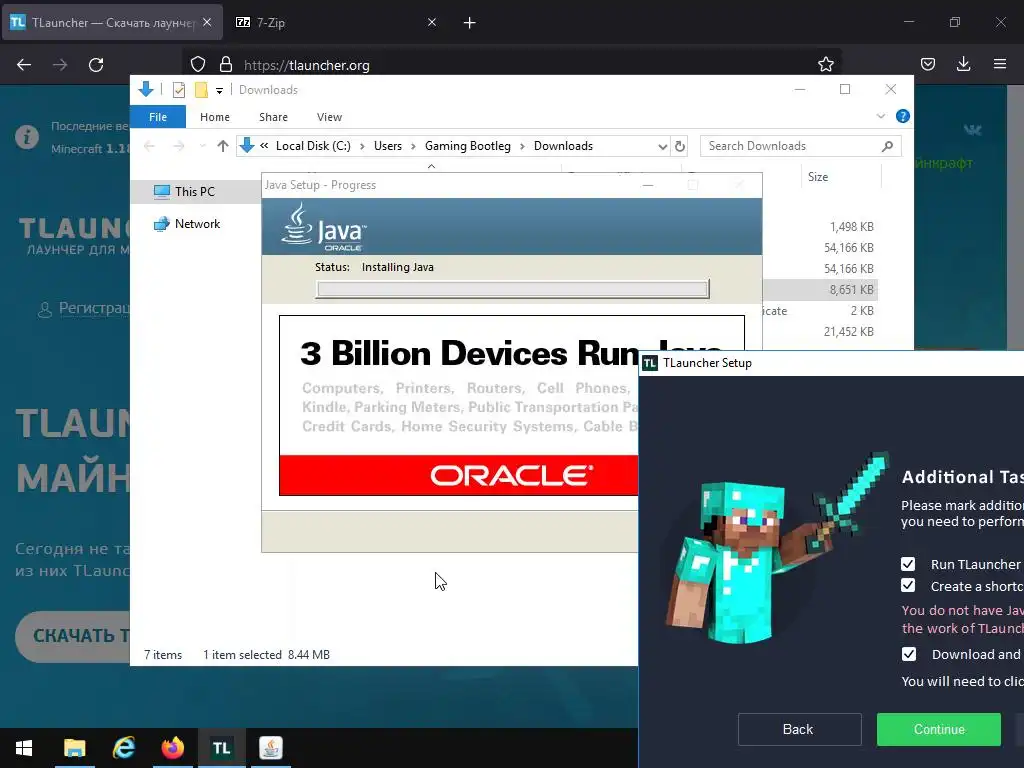Select the file sized 21,452 KB
Screen dimensions: 1024x768
848,331
